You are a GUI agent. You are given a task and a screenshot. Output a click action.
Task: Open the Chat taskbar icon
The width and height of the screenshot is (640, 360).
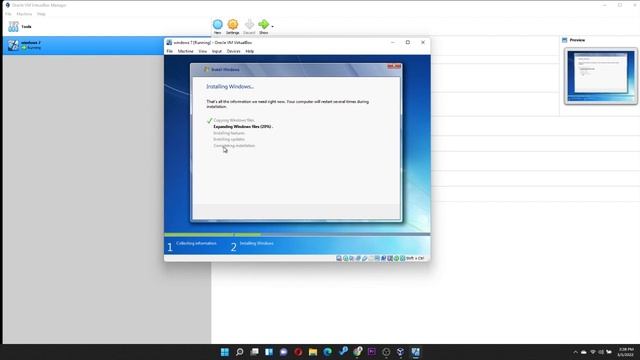coord(284,352)
